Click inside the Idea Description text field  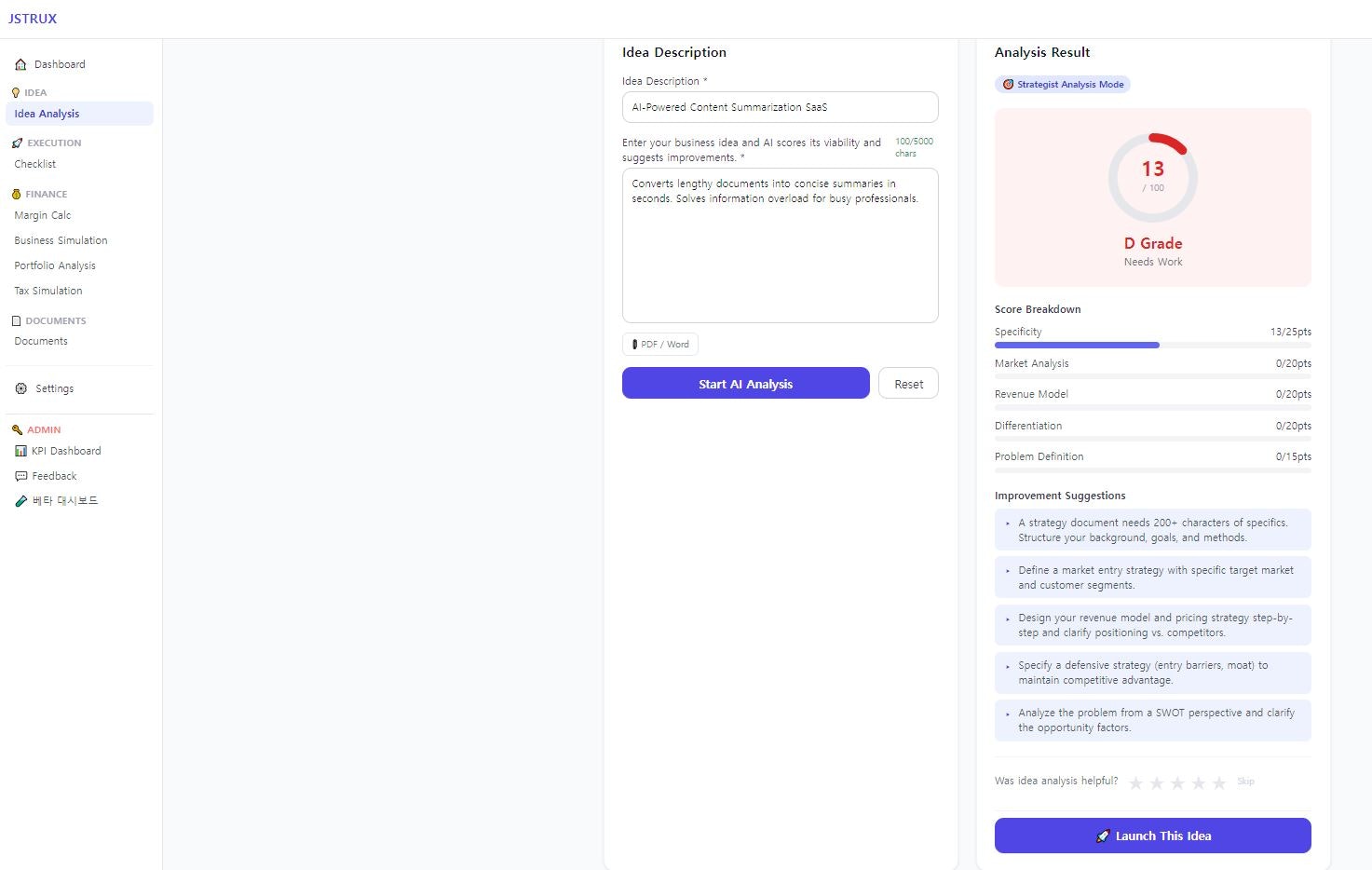[780, 107]
